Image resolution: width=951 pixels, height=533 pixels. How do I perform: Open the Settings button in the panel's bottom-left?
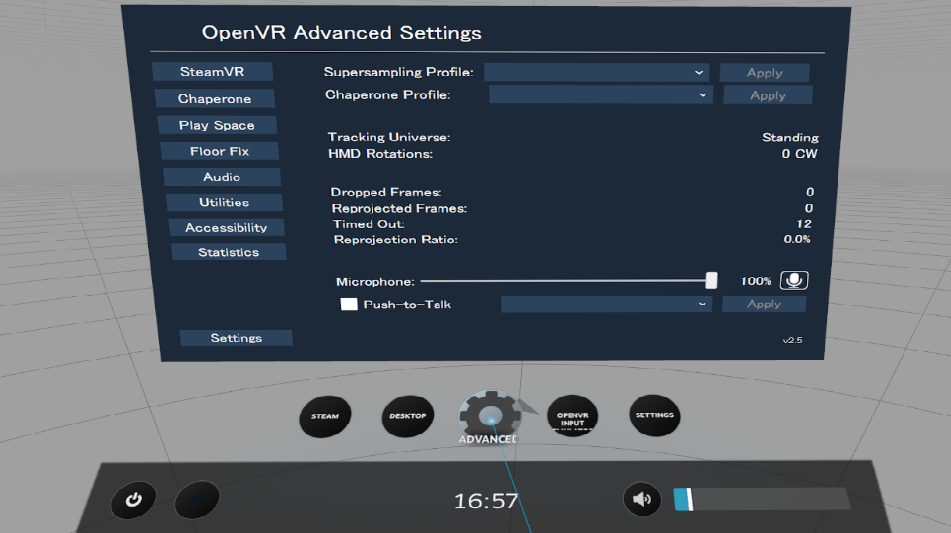[237, 338]
